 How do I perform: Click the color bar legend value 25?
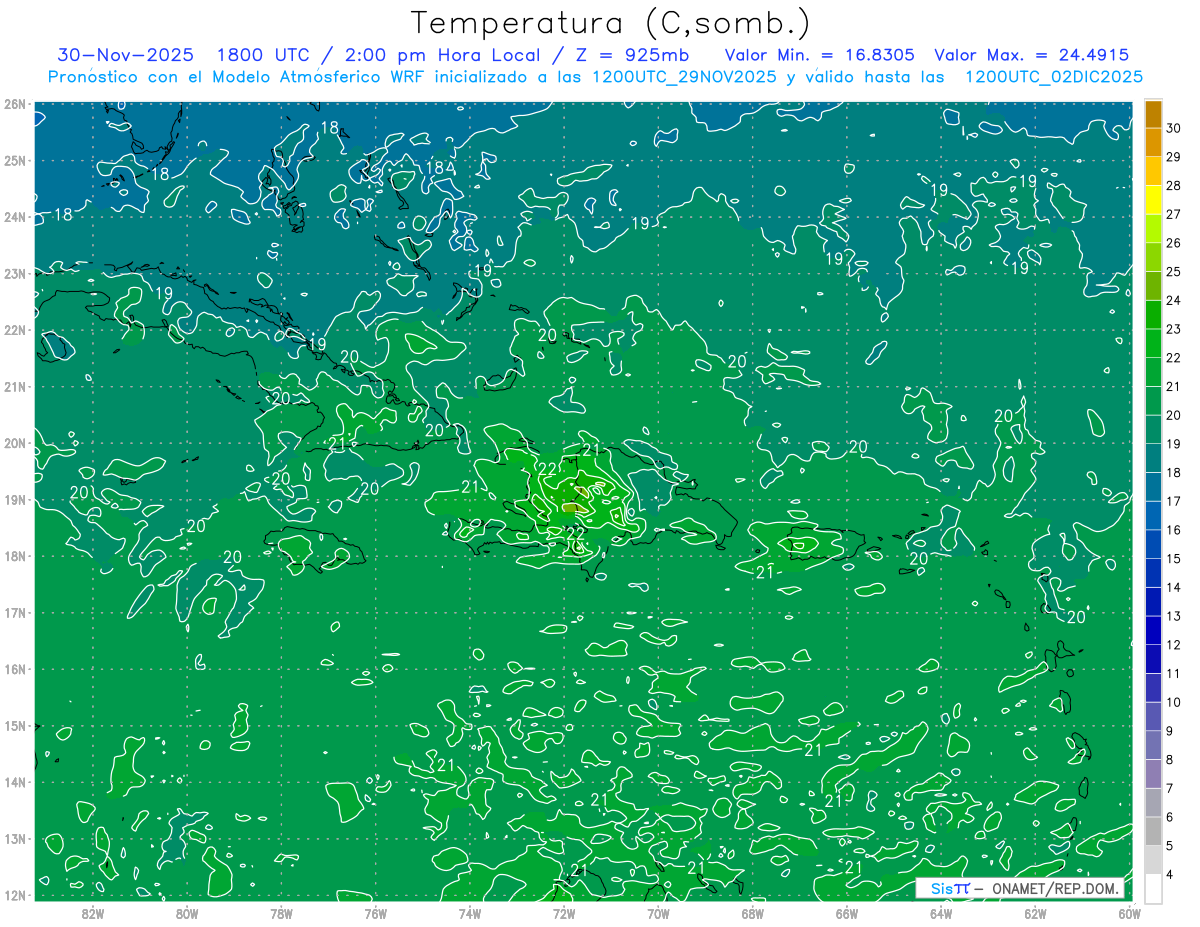(x=1172, y=272)
